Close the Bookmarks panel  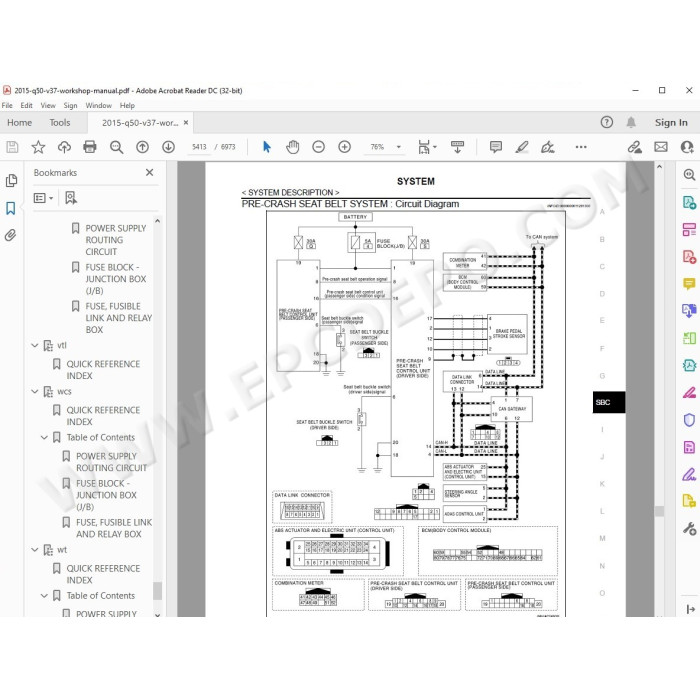click(150, 172)
